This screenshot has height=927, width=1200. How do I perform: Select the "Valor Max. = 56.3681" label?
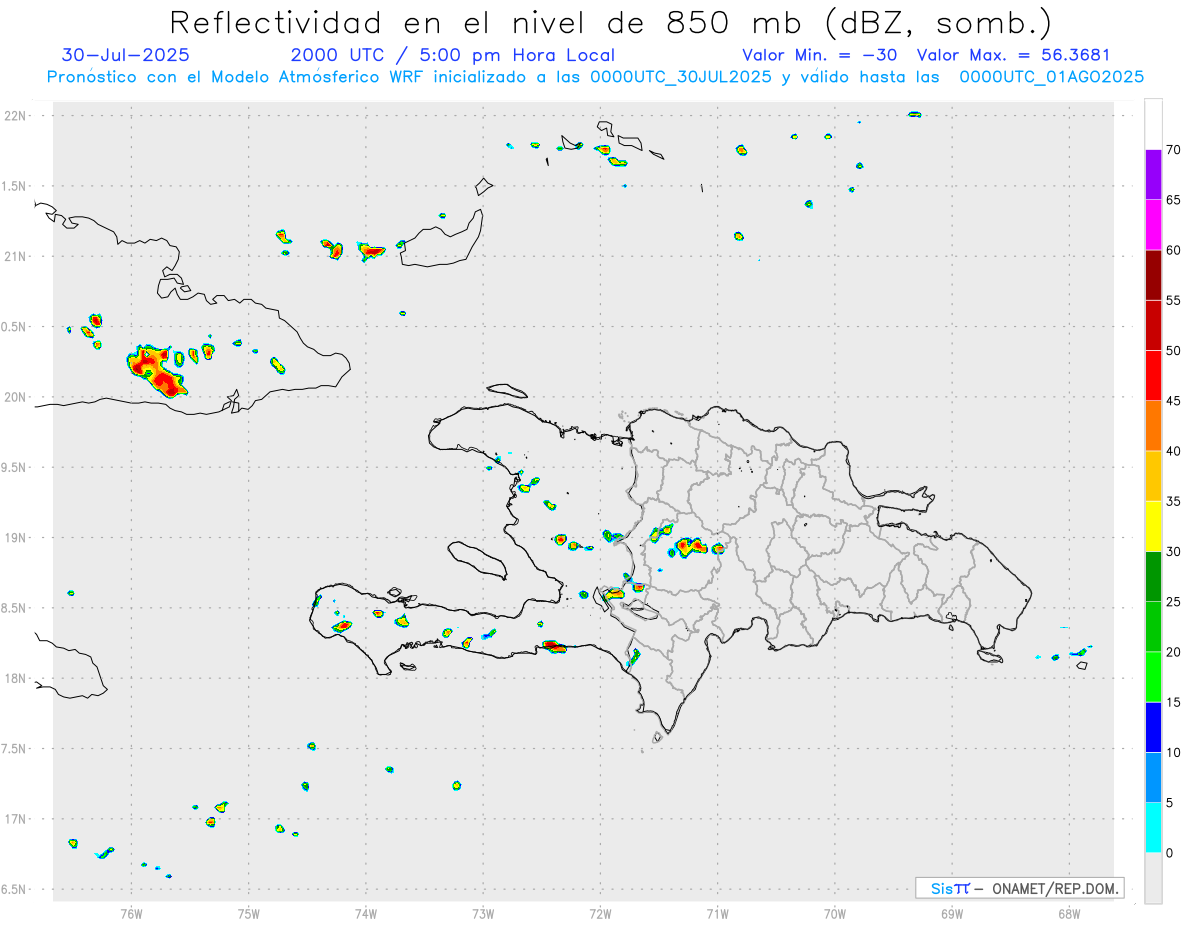pos(1013,55)
